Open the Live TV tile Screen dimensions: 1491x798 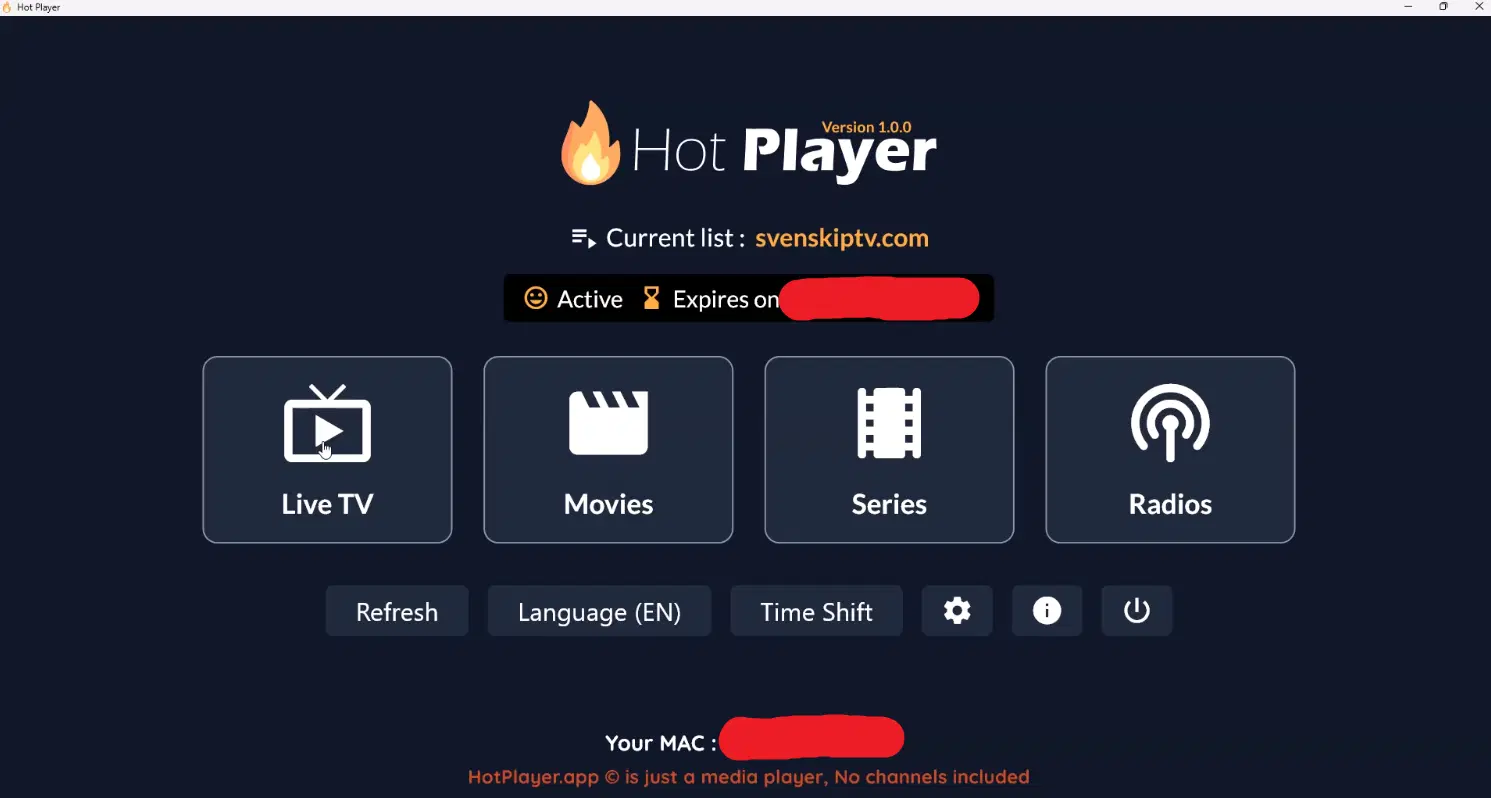tap(327, 450)
